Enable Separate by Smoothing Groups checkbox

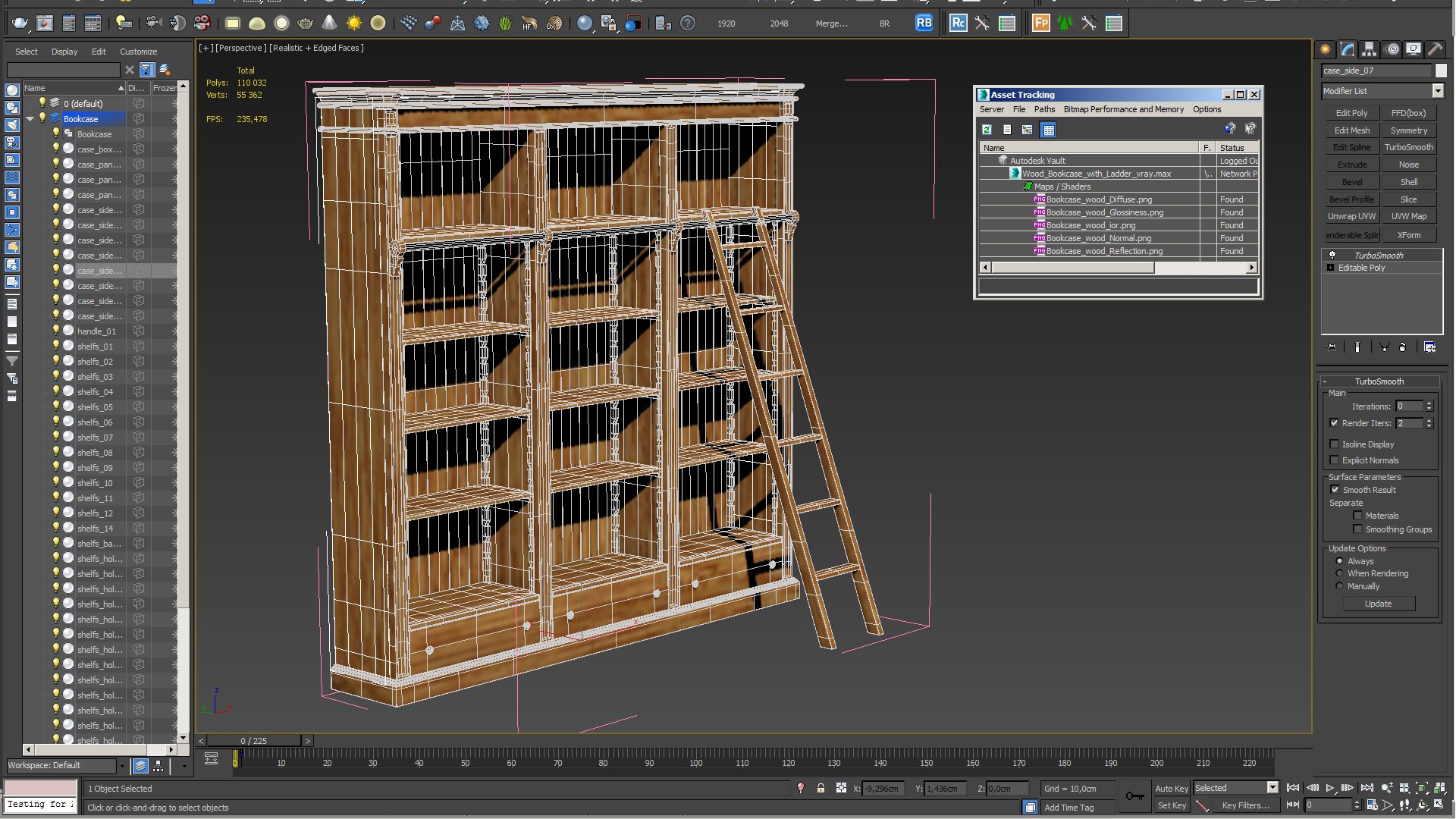(1357, 529)
